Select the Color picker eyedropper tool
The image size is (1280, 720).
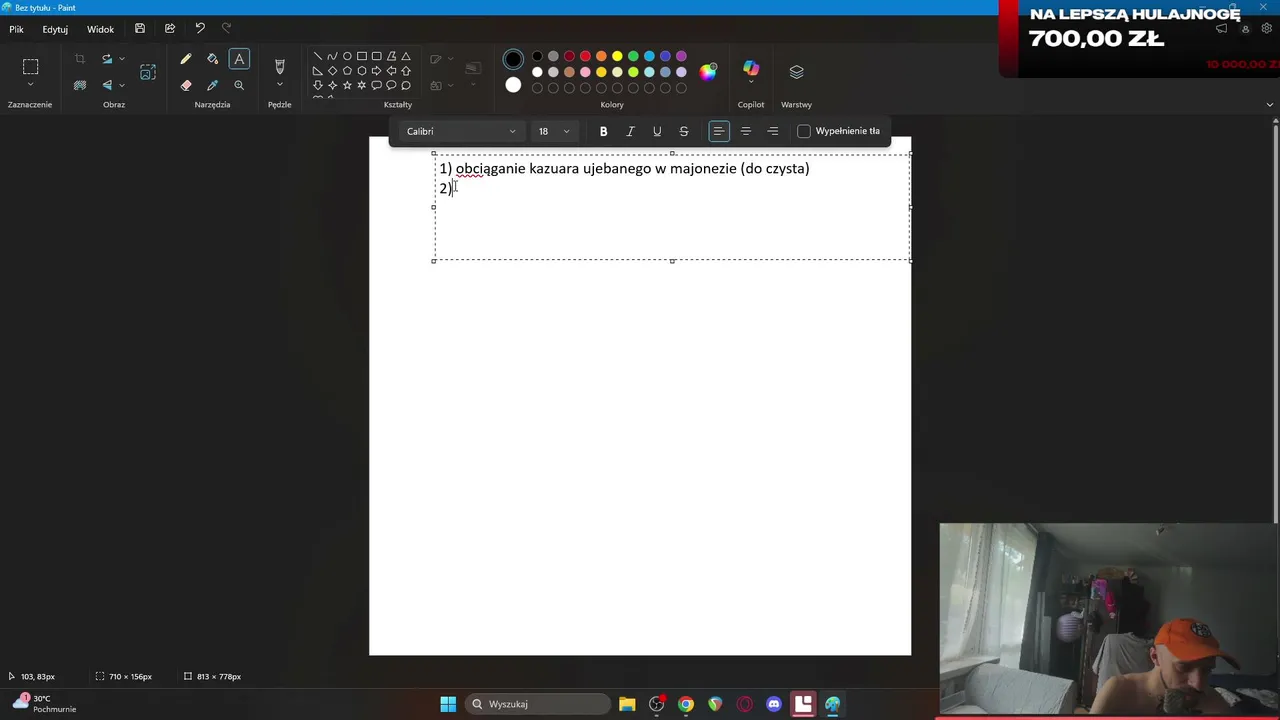(212, 86)
